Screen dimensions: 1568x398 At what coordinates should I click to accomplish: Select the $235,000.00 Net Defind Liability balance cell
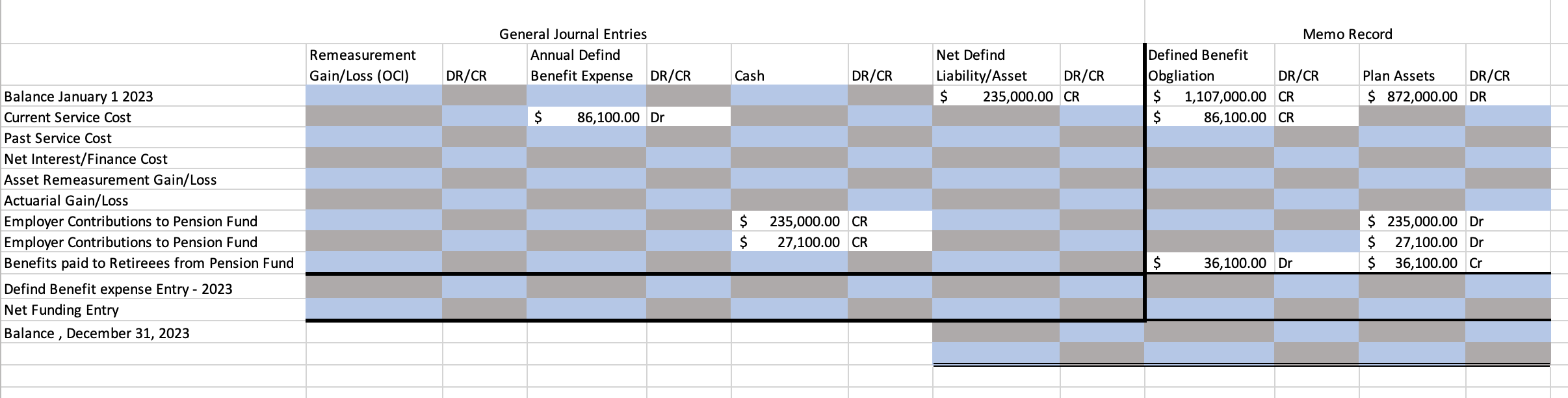click(x=996, y=96)
